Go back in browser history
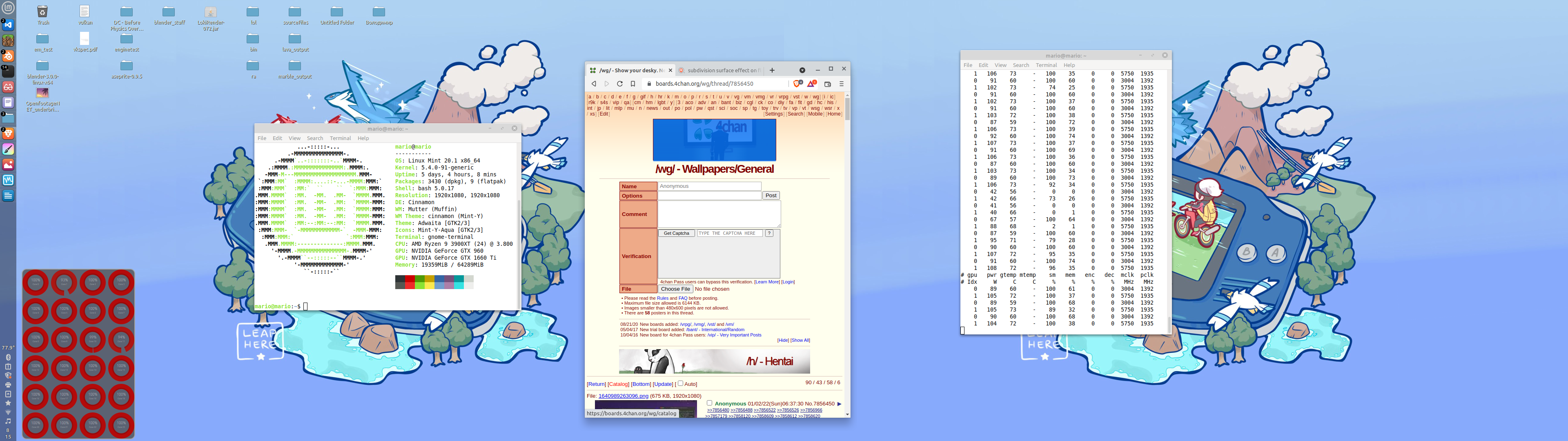 click(593, 84)
